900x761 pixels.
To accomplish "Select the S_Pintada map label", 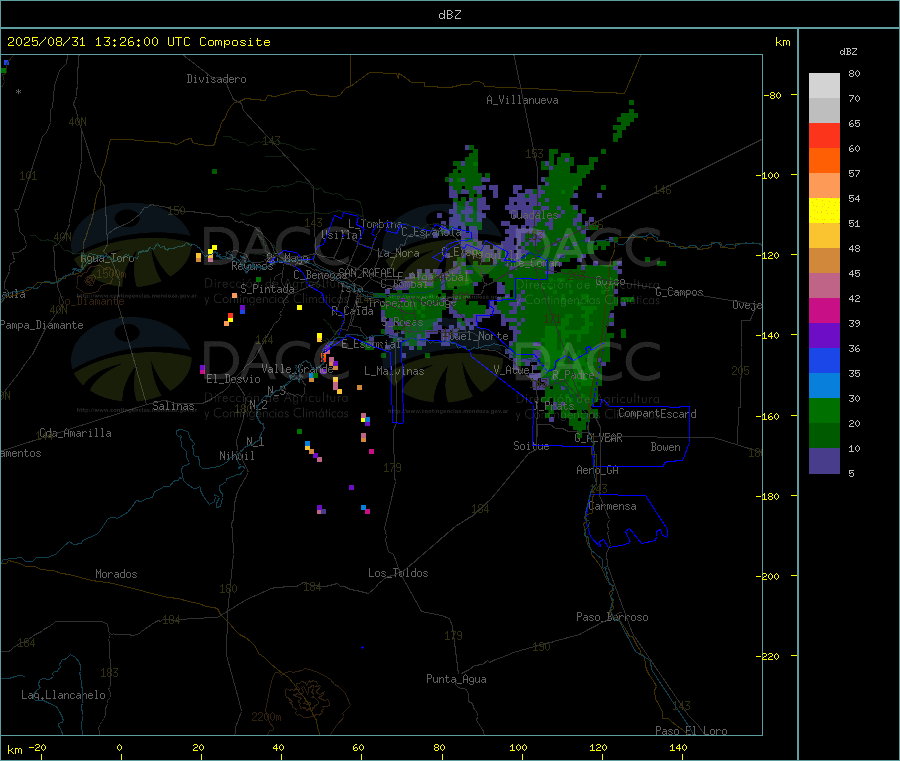I will 267,289.
